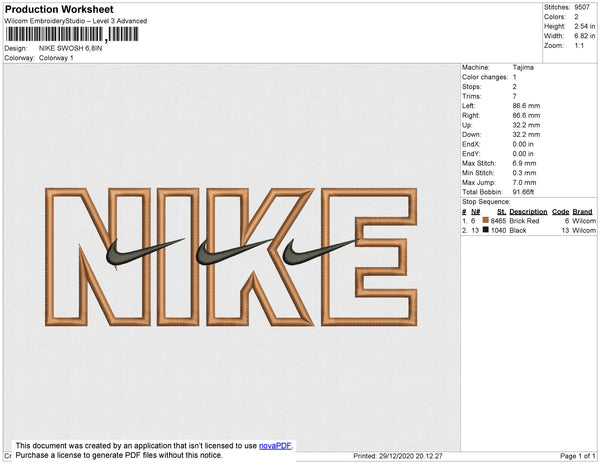The height and width of the screenshot is (464, 600).
Task: Click the 'EndY:' label
Action: tap(471, 154)
